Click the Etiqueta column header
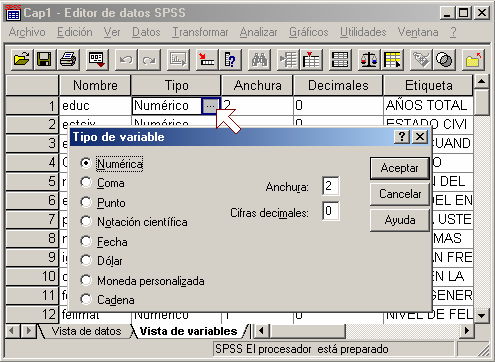 428,85
